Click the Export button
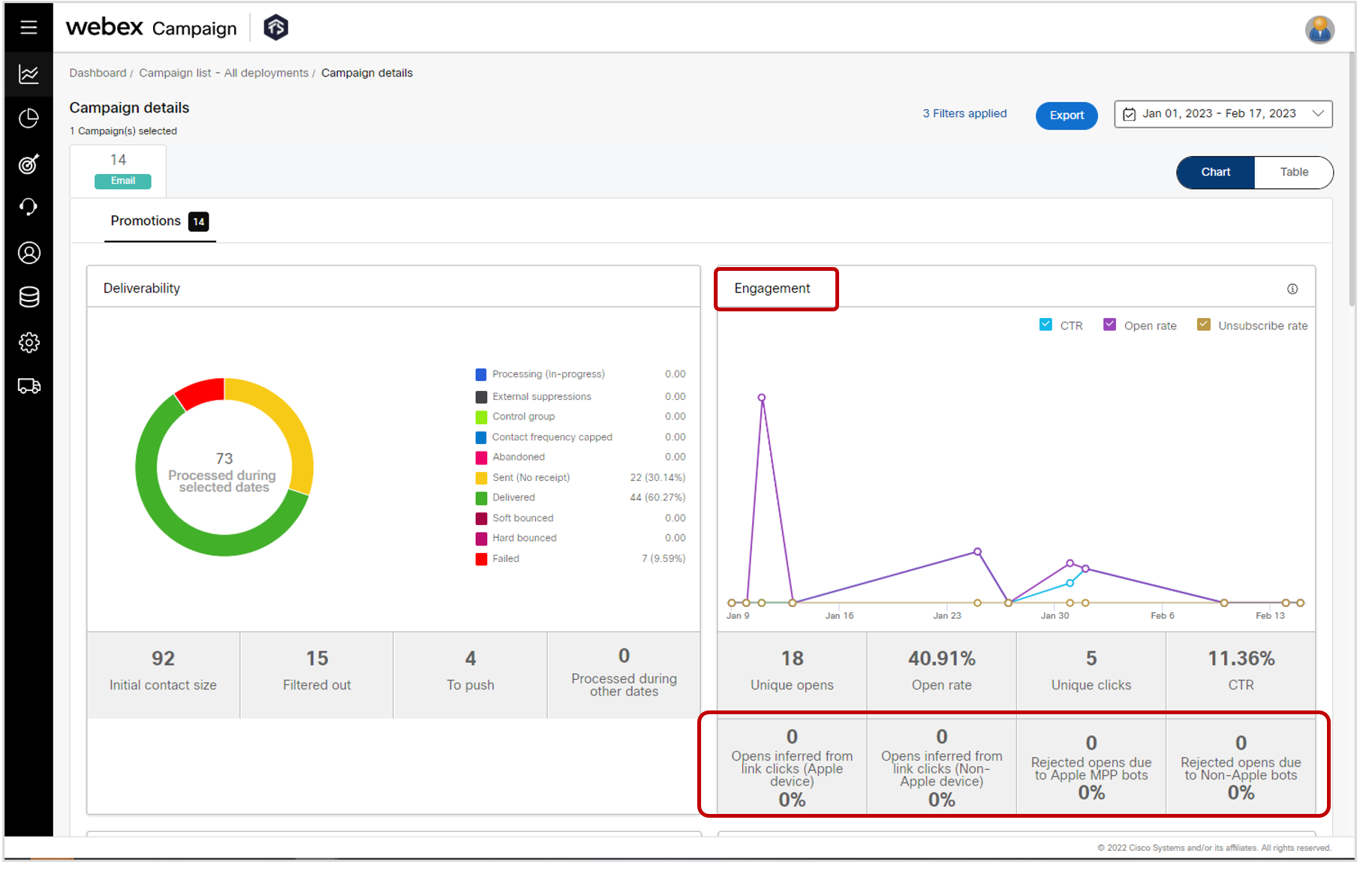The image size is (1372, 871). (x=1067, y=116)
